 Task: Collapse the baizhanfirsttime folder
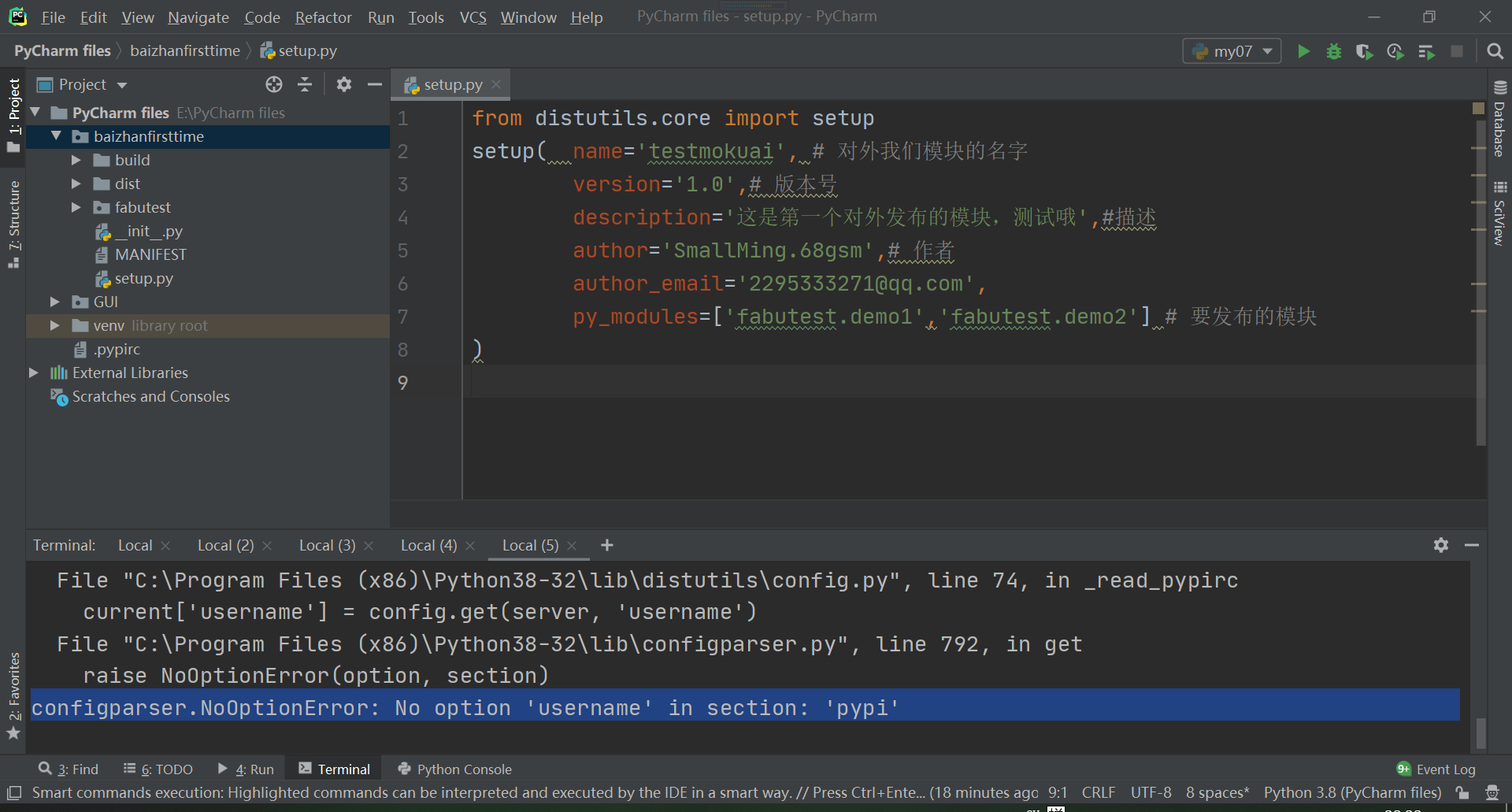coord(56,136)
